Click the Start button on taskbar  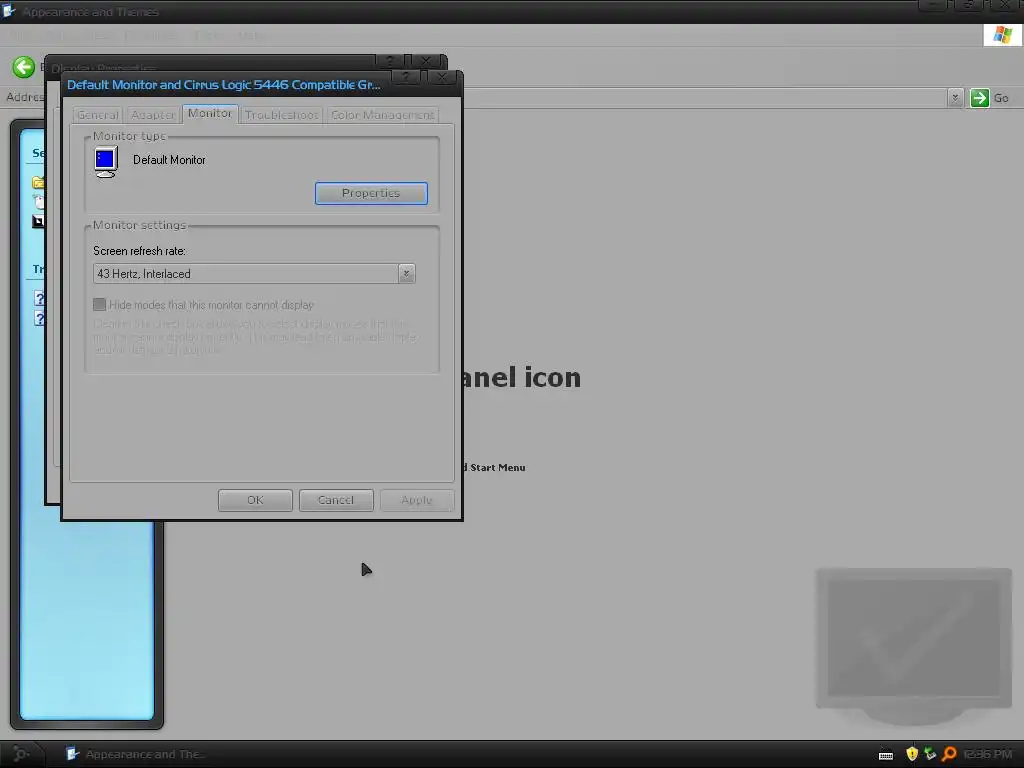coord(20,754)
